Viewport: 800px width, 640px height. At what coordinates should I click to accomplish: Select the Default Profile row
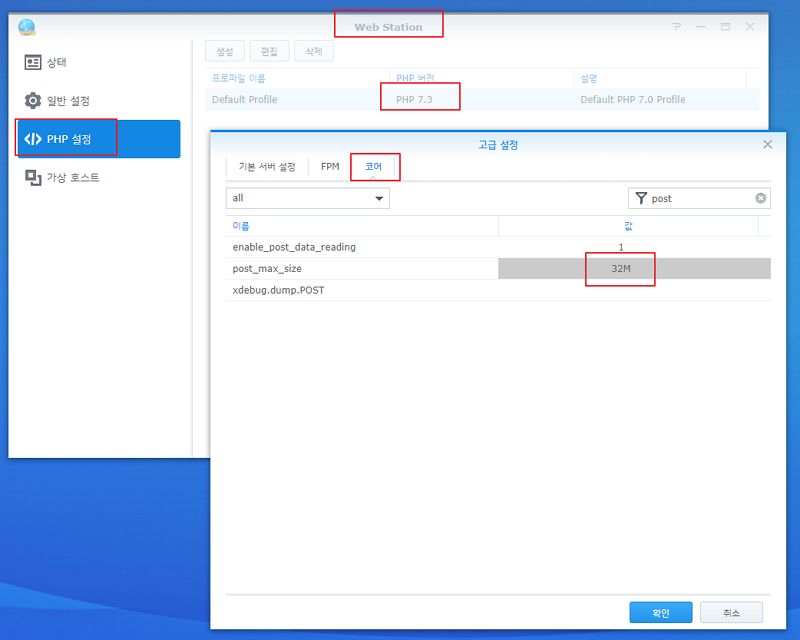482,100
